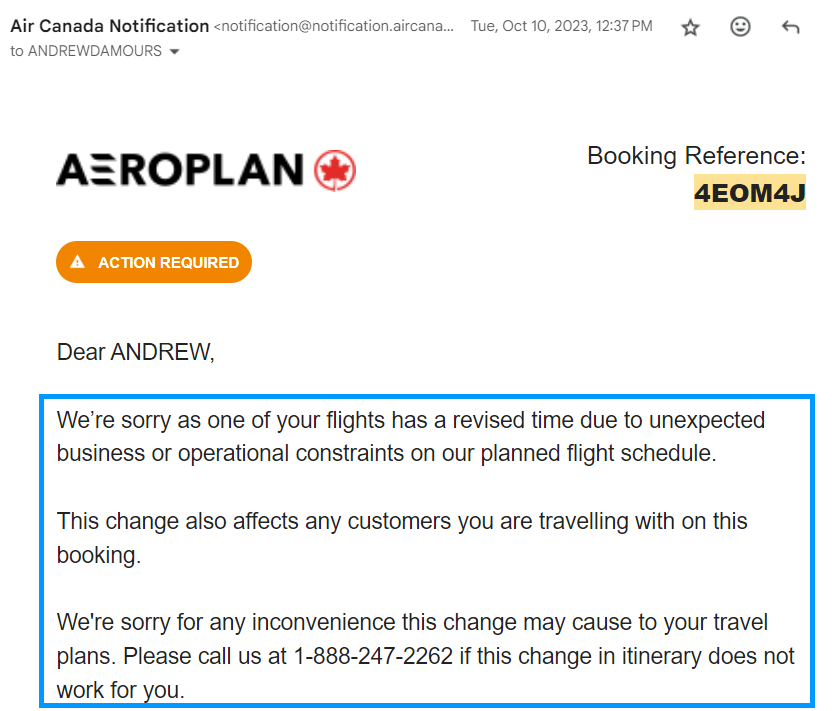832x711 pixels.
Task: Click the ACTION REQUIRED button
Action: point(153,261)
